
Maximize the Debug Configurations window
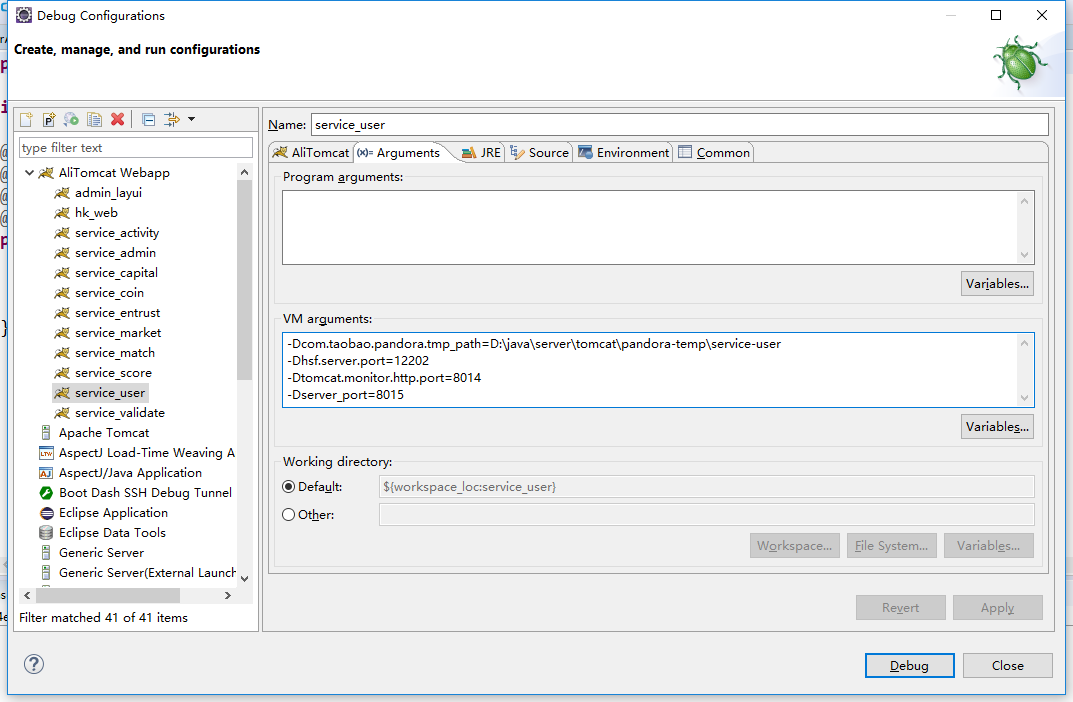(x=996, y=15)
